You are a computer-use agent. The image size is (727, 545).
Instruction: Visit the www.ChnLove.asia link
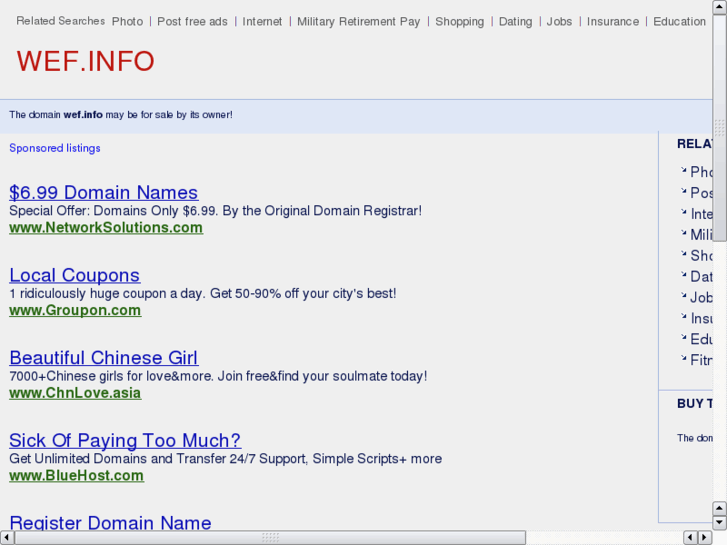click(75, 393)
